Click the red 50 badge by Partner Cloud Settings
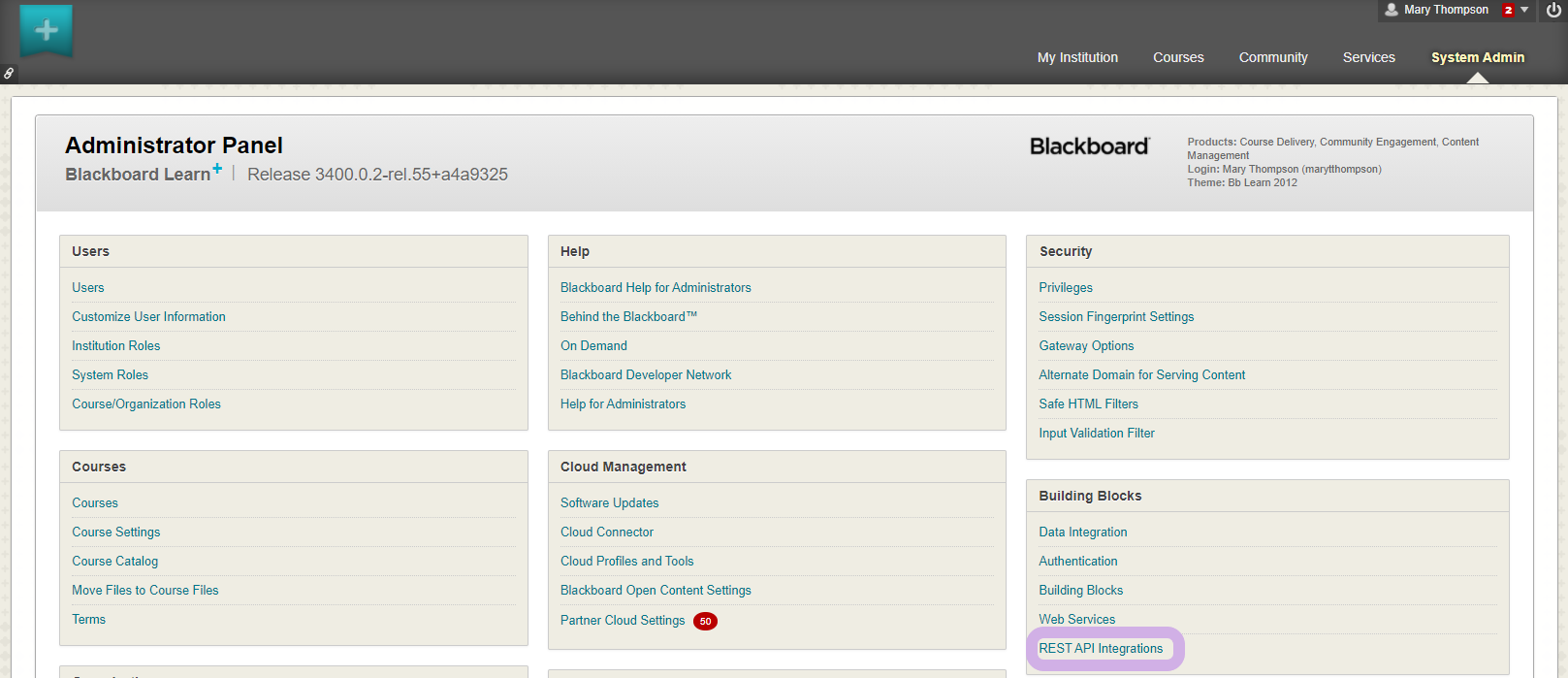Screen dimensions: 1568x678 [705, 621]
